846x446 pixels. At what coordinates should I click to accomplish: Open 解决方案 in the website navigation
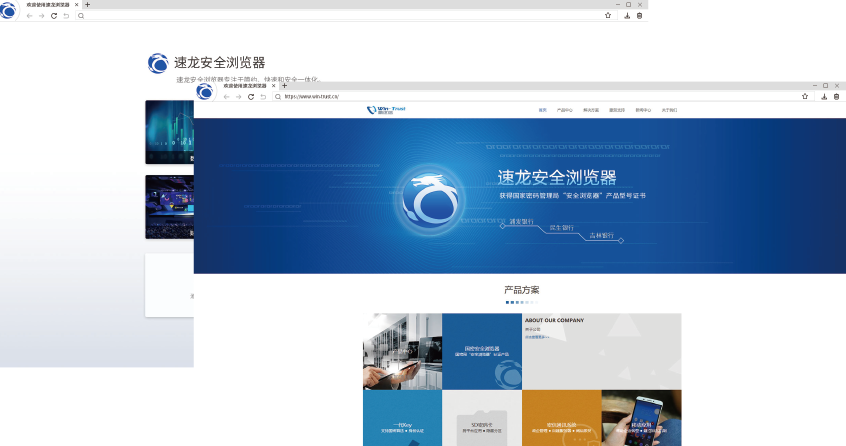(591, 110)
